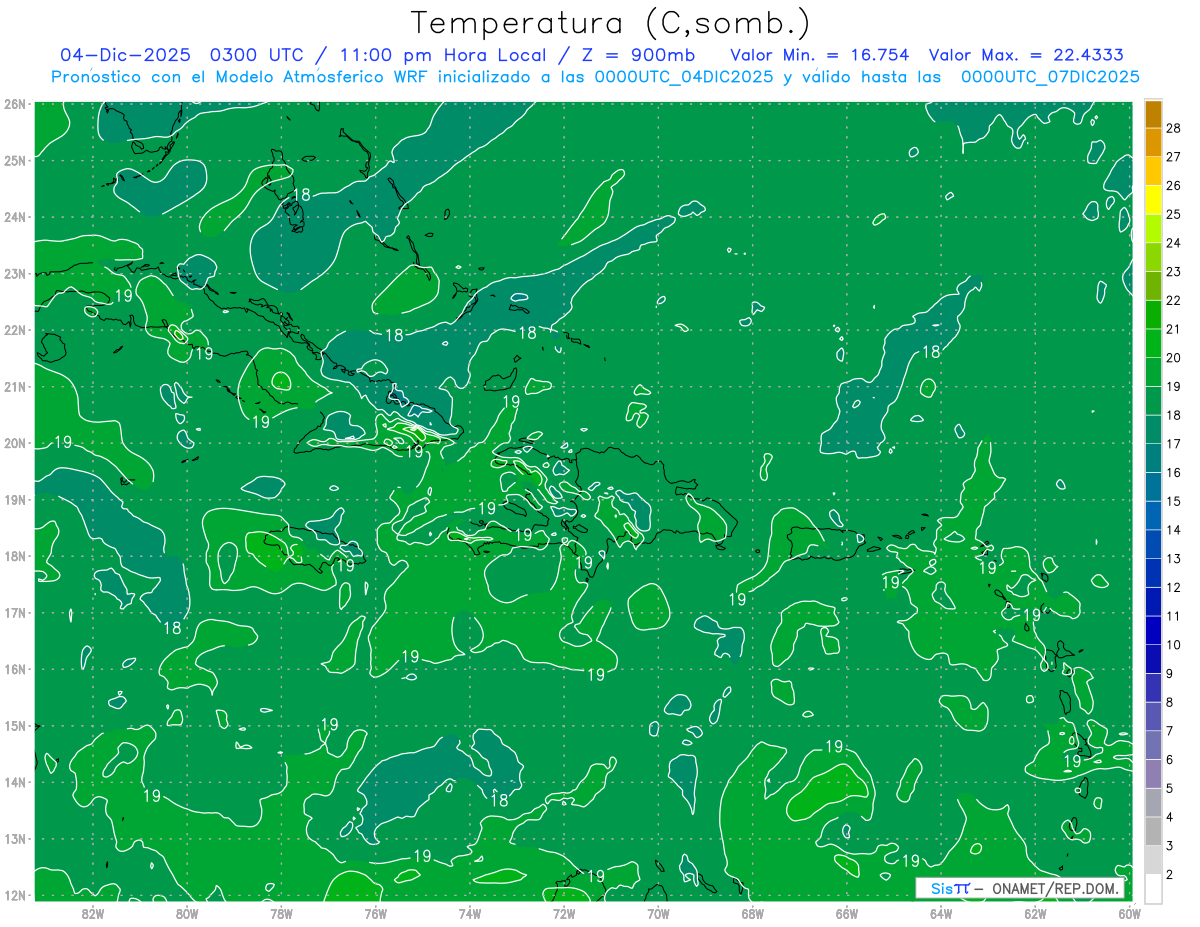The width and height of the screenshot is (1200, 927).
Task: Click legend value "22"
Action: click(x=1174, y=301)
